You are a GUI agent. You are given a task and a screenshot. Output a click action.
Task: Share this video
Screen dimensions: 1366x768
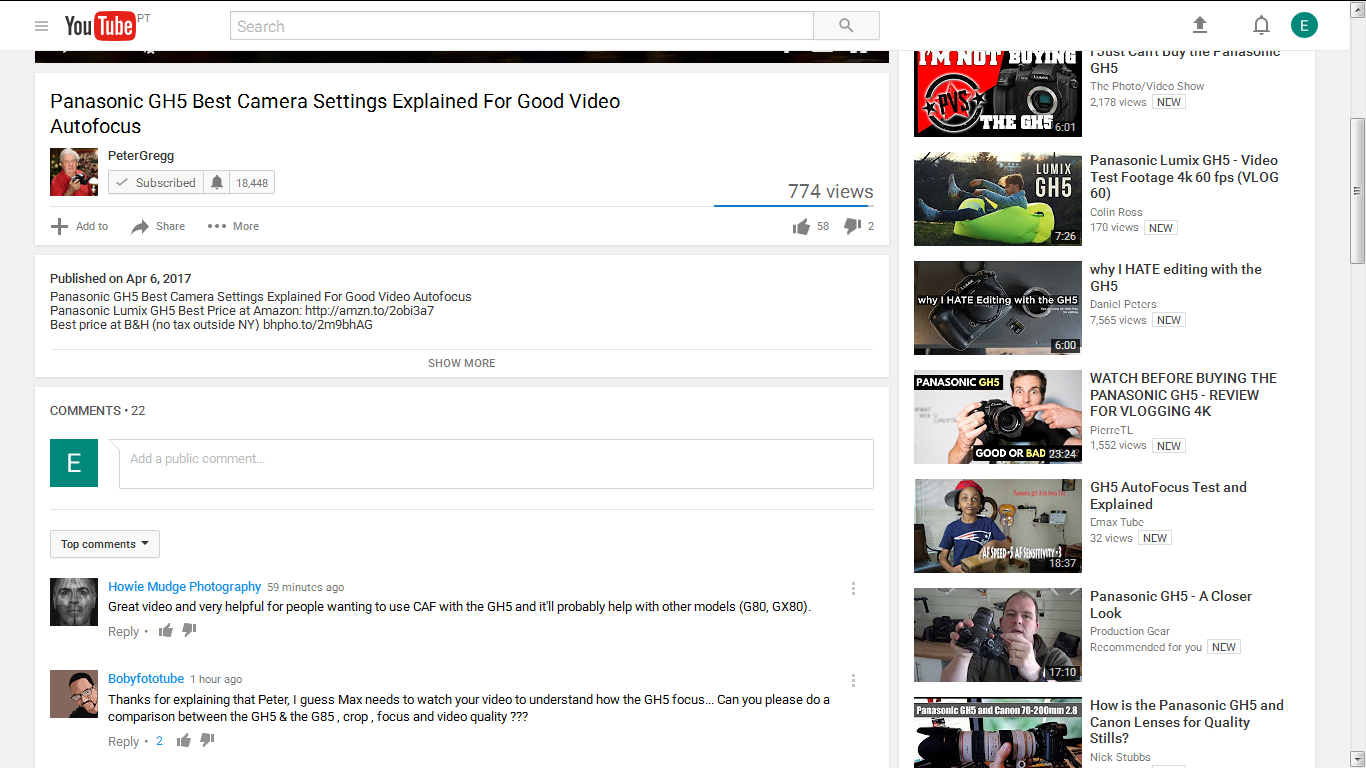(x=158, y=226)
